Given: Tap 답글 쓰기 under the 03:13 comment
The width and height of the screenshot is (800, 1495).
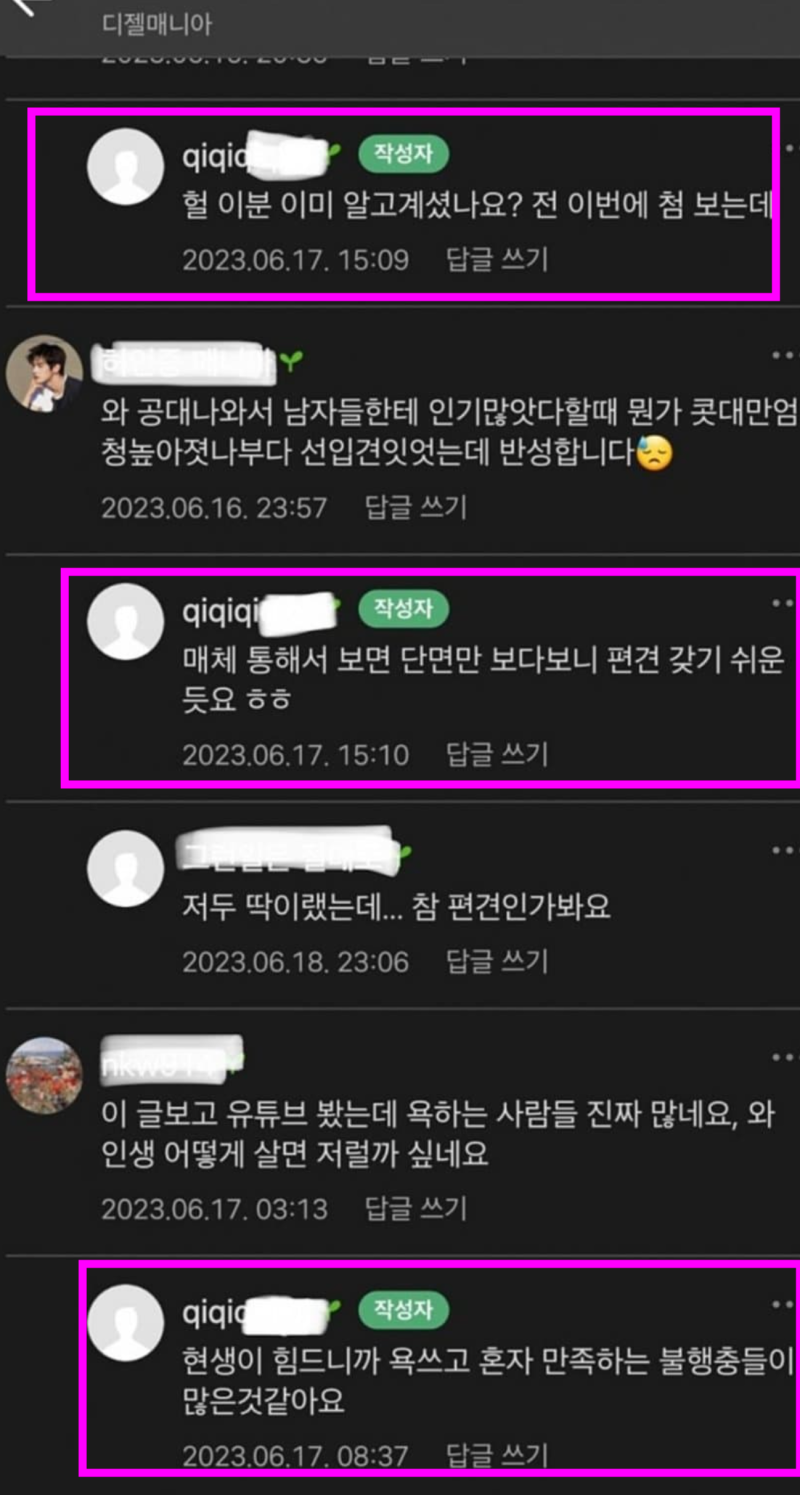Looking at the screenshot, I should pos(416,1209).
